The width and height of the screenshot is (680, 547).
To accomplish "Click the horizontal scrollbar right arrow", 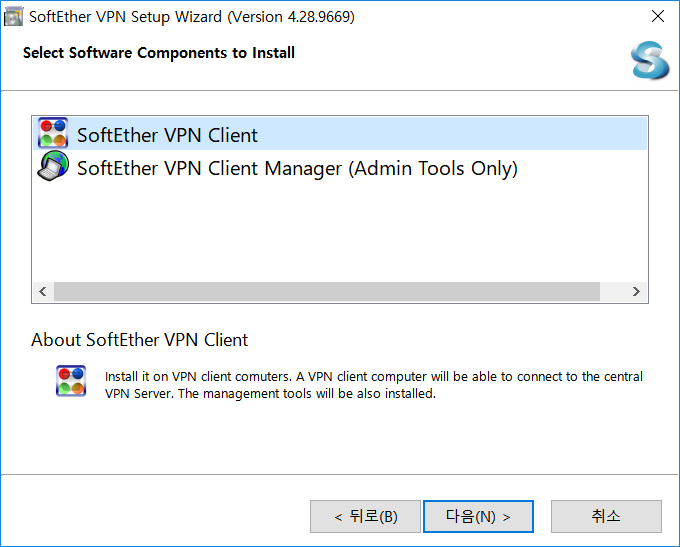I will pos(636,292).
